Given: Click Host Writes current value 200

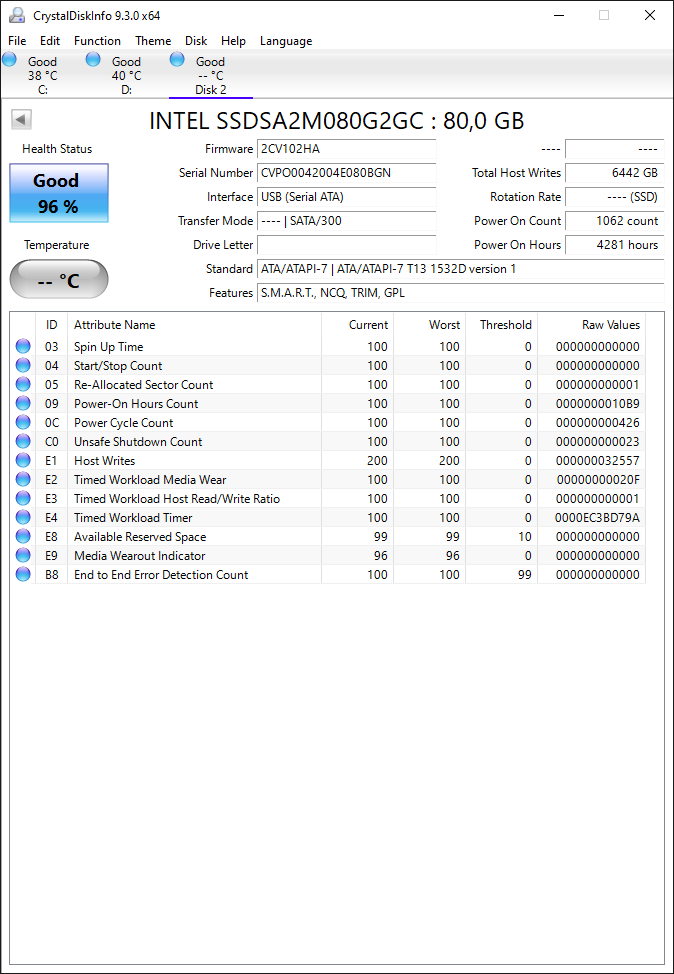Looking at the screenshot, I should [377, 460].
